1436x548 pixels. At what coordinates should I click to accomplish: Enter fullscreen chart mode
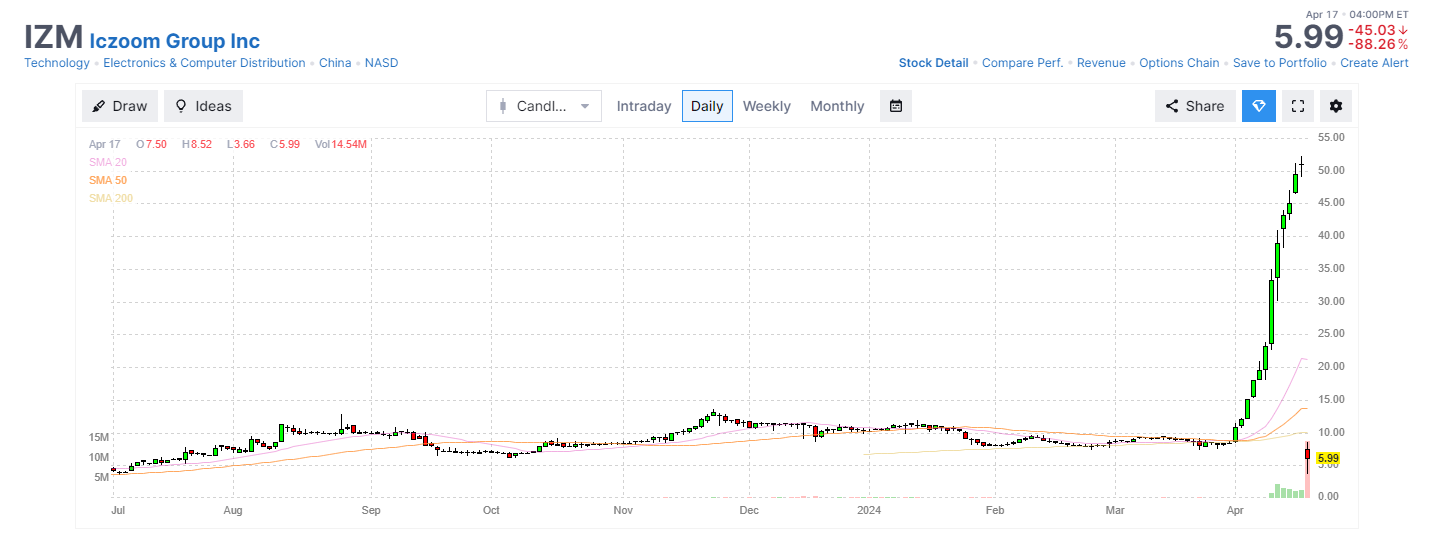(1297, 106)
